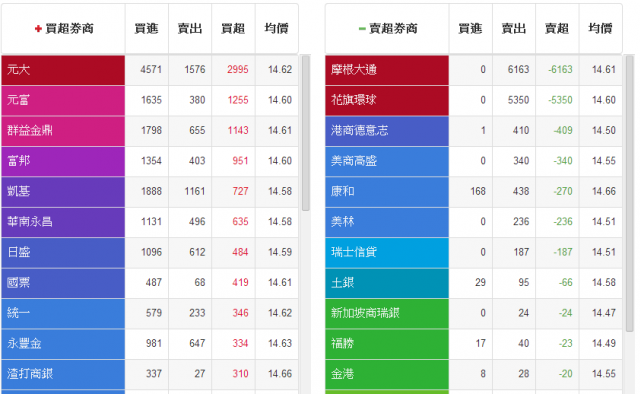Sort sellers table by 賣超 column header
The width and height of the screenshot is (640, 394).
[x=557, y=29]
